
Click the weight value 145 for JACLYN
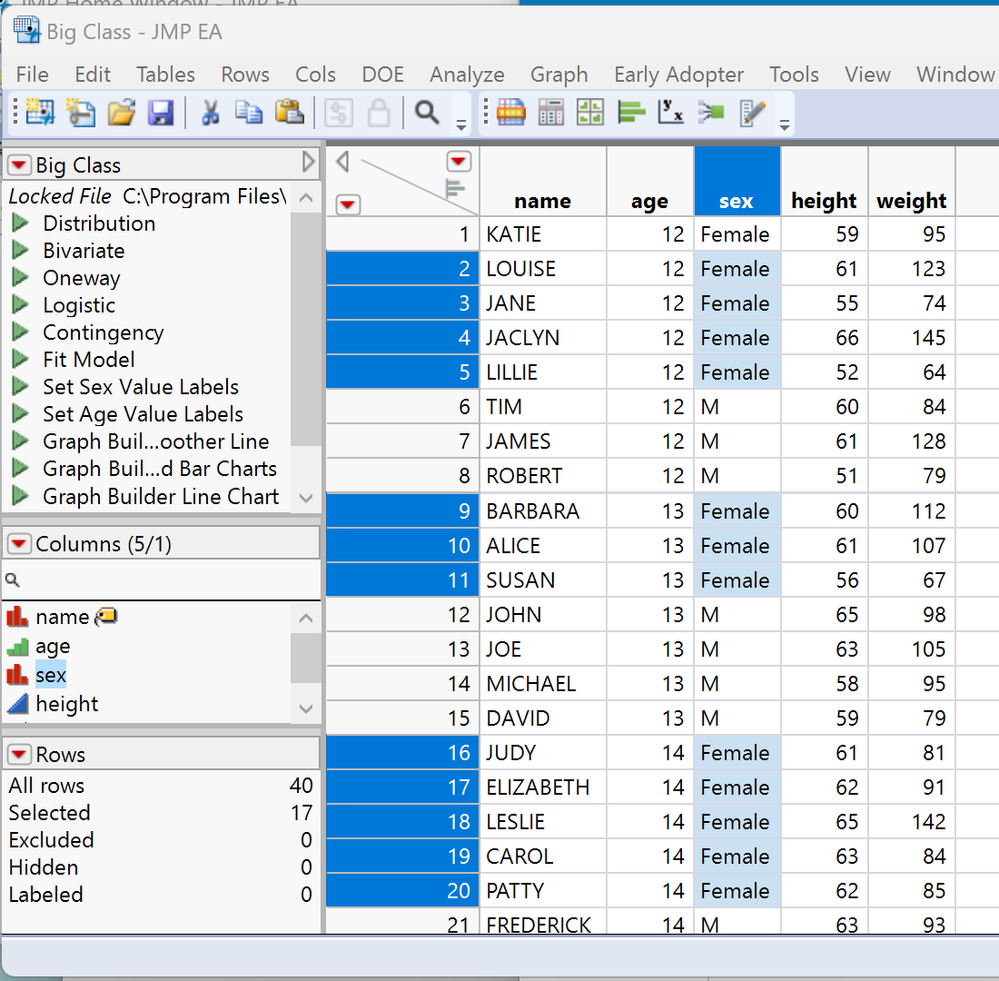(x=911, y=338)
